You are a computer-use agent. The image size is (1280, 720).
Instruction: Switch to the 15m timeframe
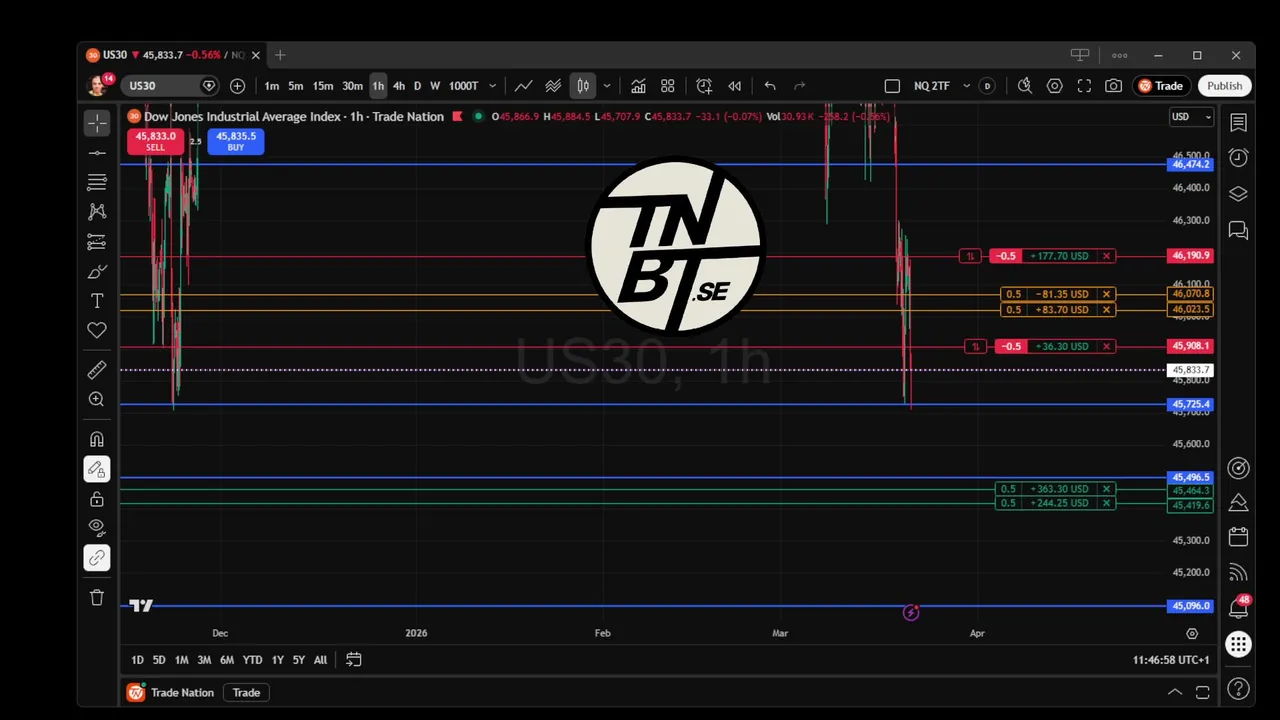(323, 86)
